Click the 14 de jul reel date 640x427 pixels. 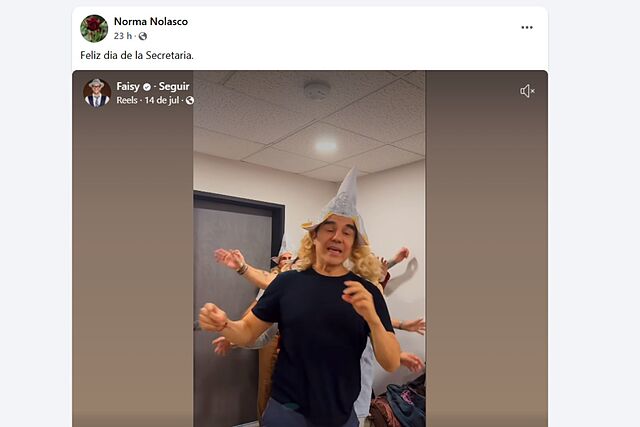pyautogui.click(x=162, y=100)
